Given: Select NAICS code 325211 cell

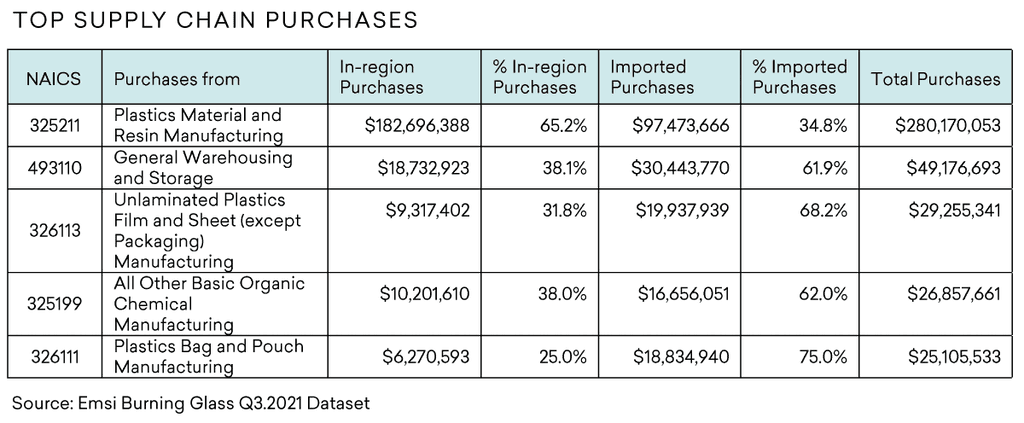Looking at the screenshot, I should click(x=55, y=125).
